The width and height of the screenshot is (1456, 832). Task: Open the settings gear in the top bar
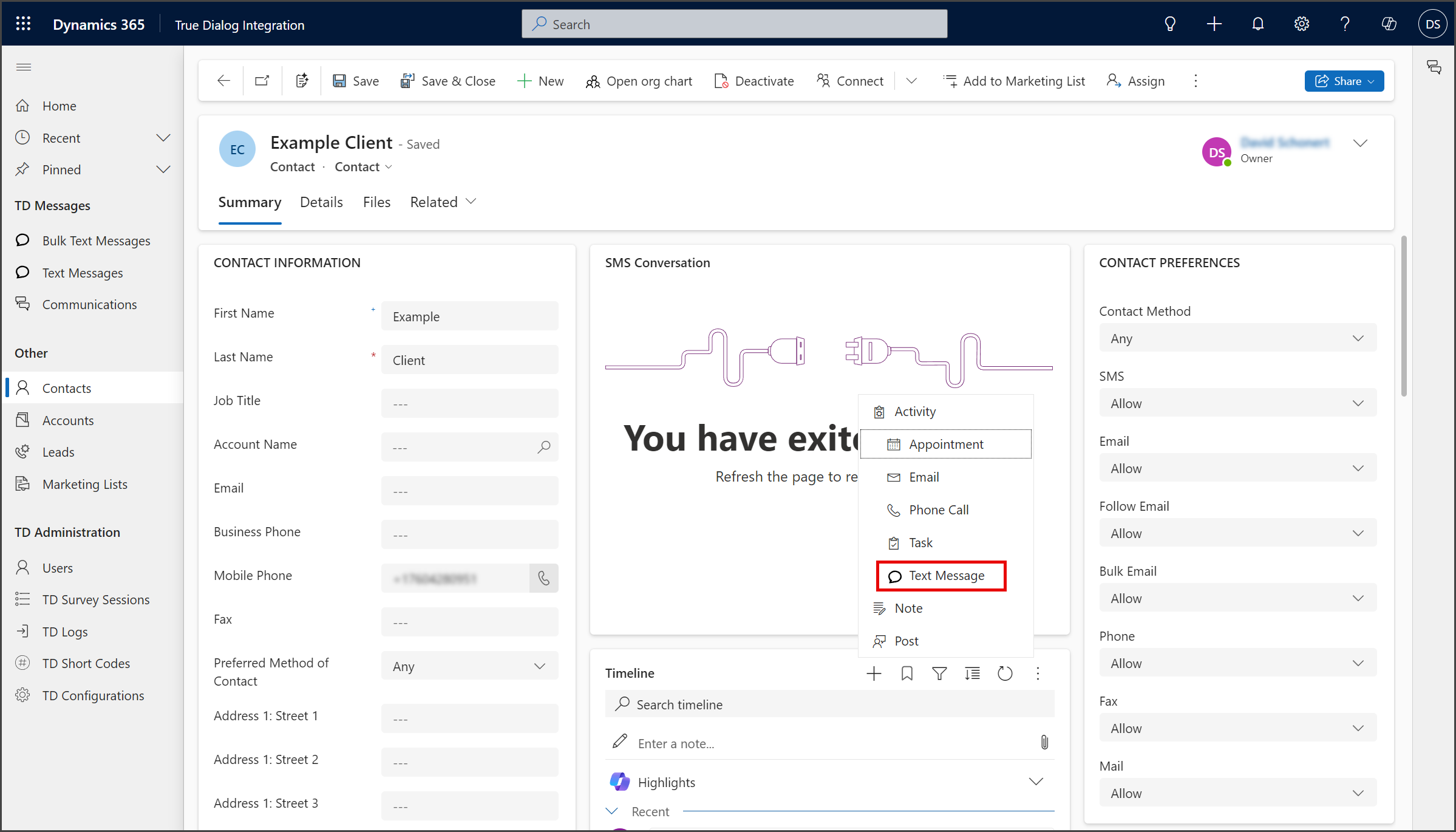tap(1301, 24)
